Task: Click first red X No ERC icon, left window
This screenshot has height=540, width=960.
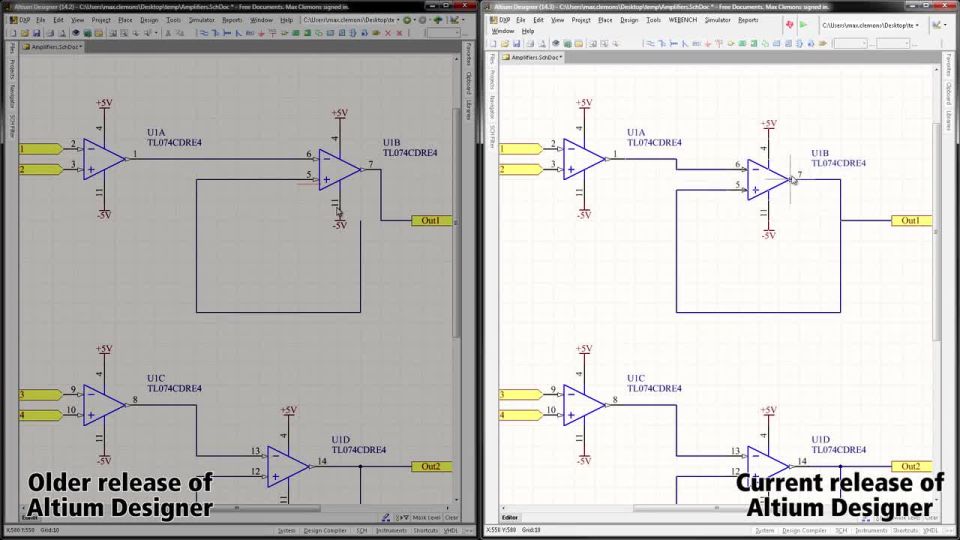Action: [x=388, y=33]
